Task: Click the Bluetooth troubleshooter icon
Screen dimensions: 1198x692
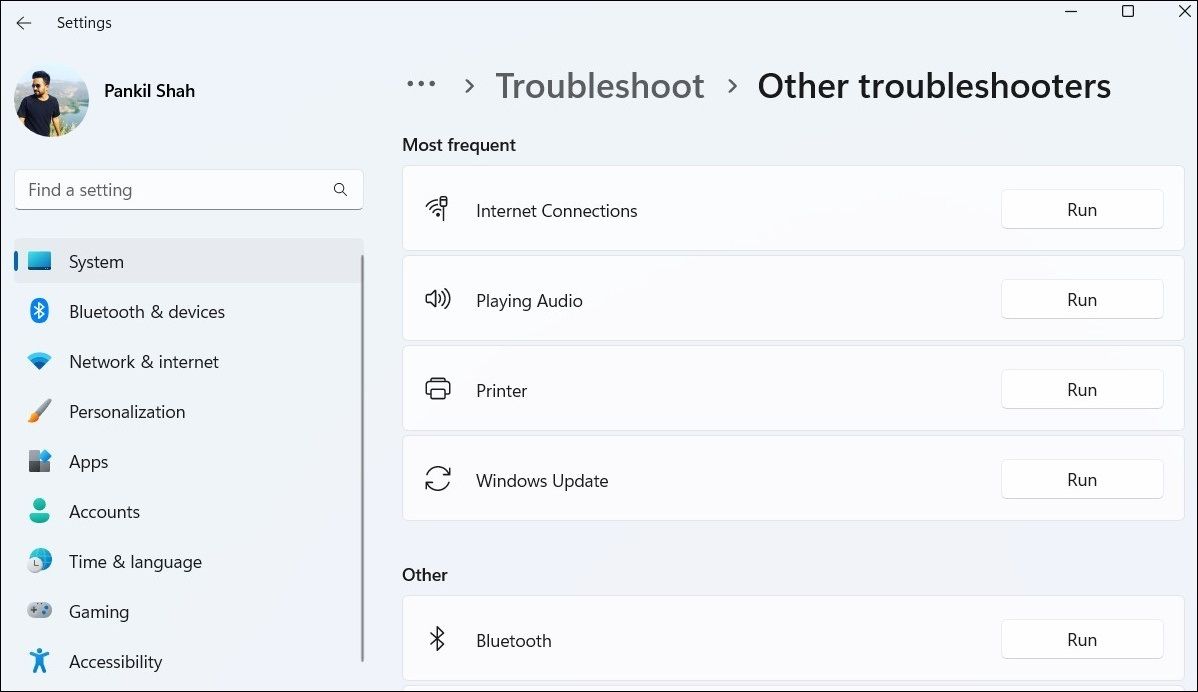Action: pos(438,639)
